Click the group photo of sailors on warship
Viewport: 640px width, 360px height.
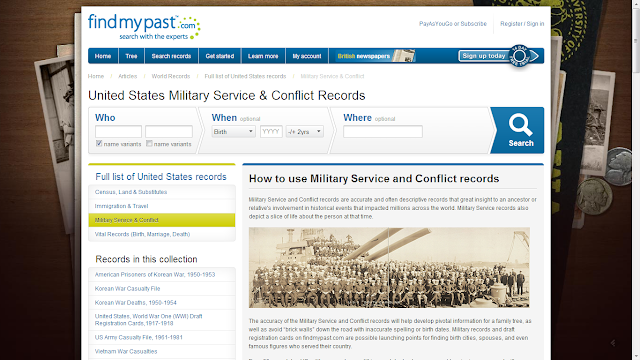[389, 267]
